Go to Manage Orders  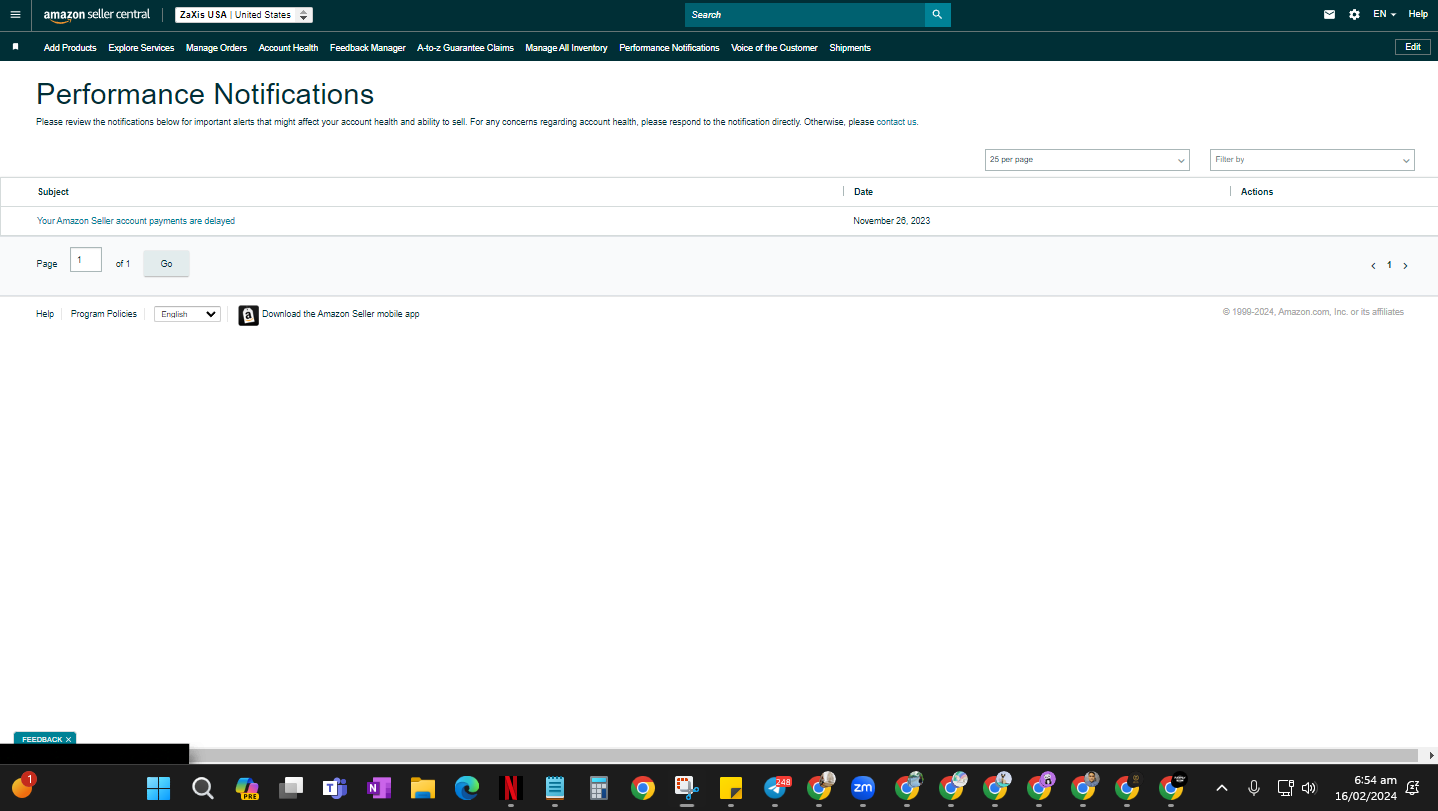click(x=216, y=48)
